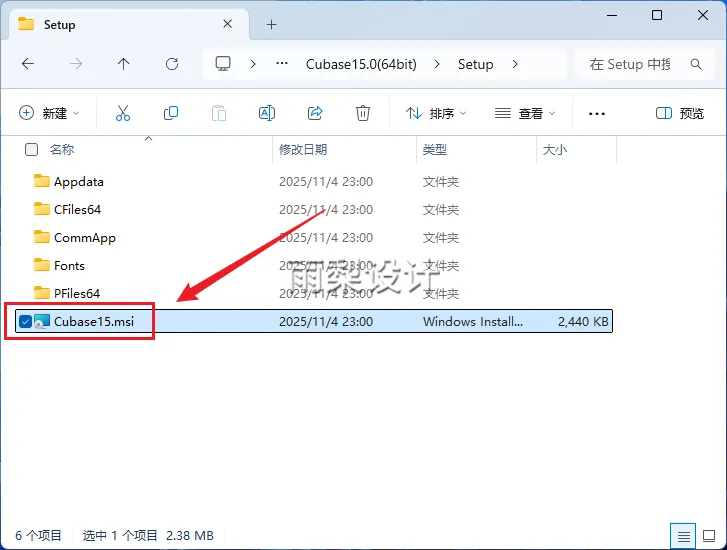Open the See more ellipsis menu
The image size is (727, 550).
click(x=597, y=114)
